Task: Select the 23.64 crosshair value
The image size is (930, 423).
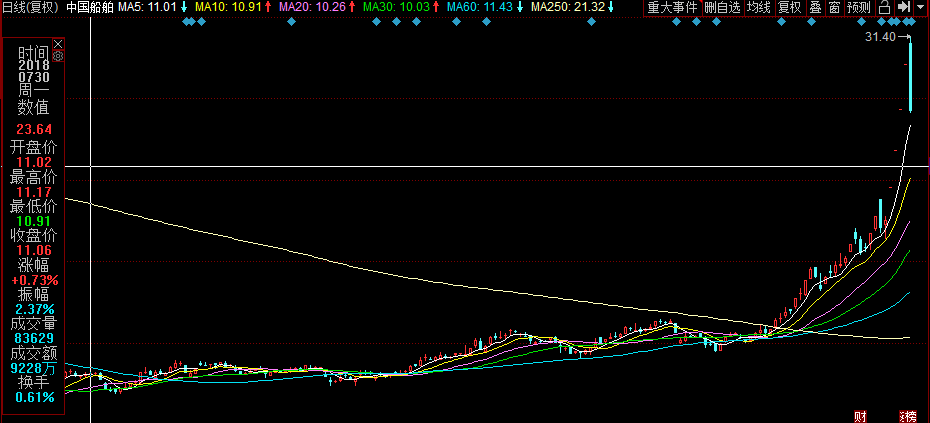Action: pos(34,130)
